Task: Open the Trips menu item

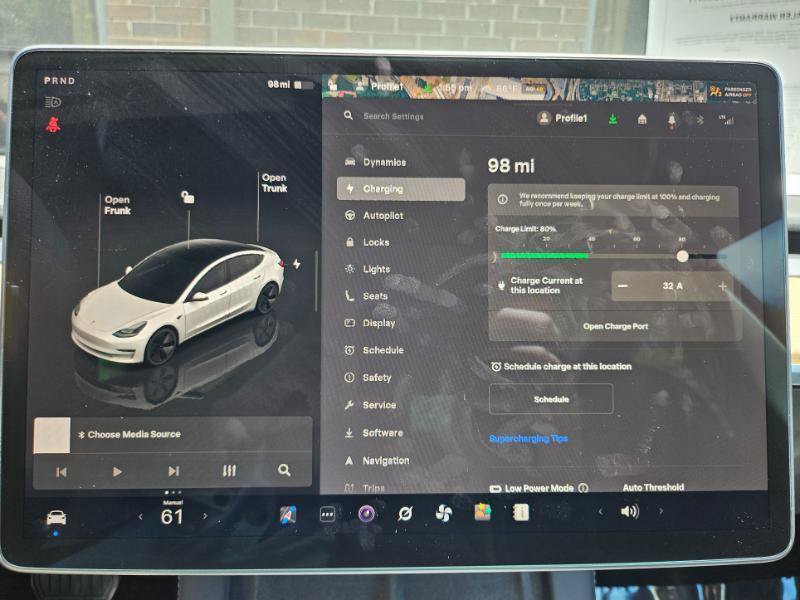Action: 364,488
